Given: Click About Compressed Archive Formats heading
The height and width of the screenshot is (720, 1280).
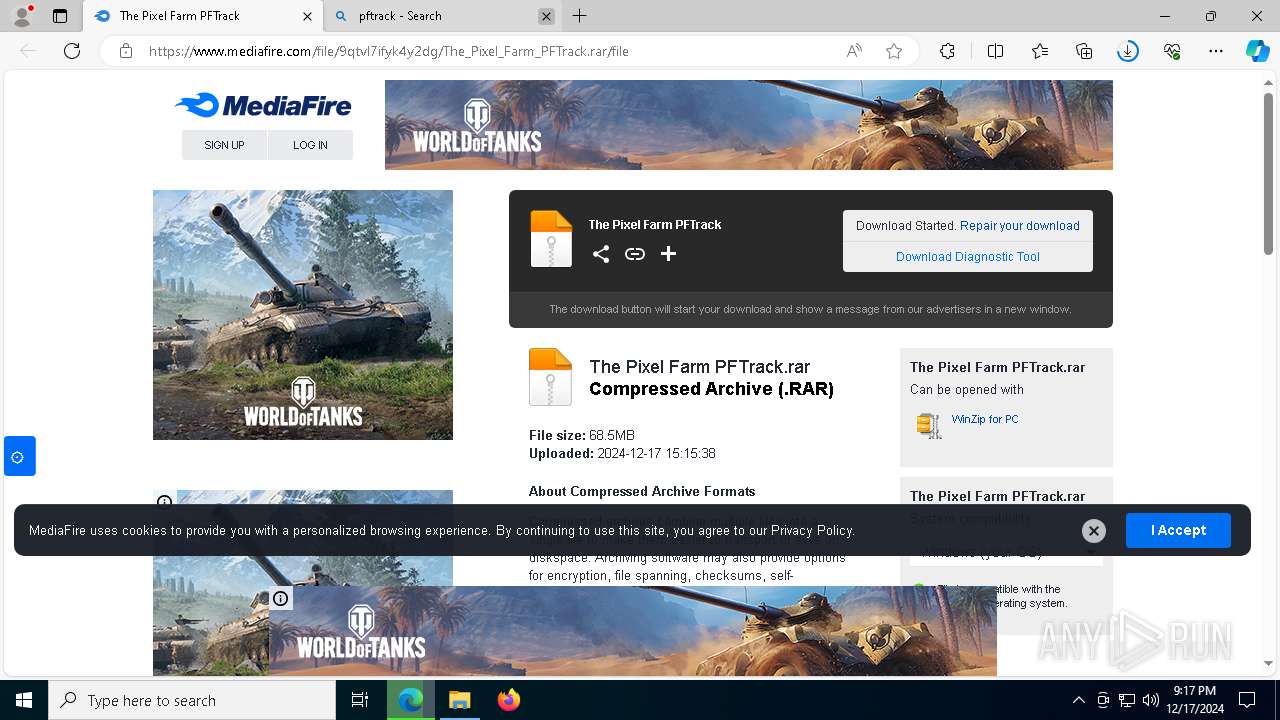Looking at the screenshot, I should coord(642,491).
